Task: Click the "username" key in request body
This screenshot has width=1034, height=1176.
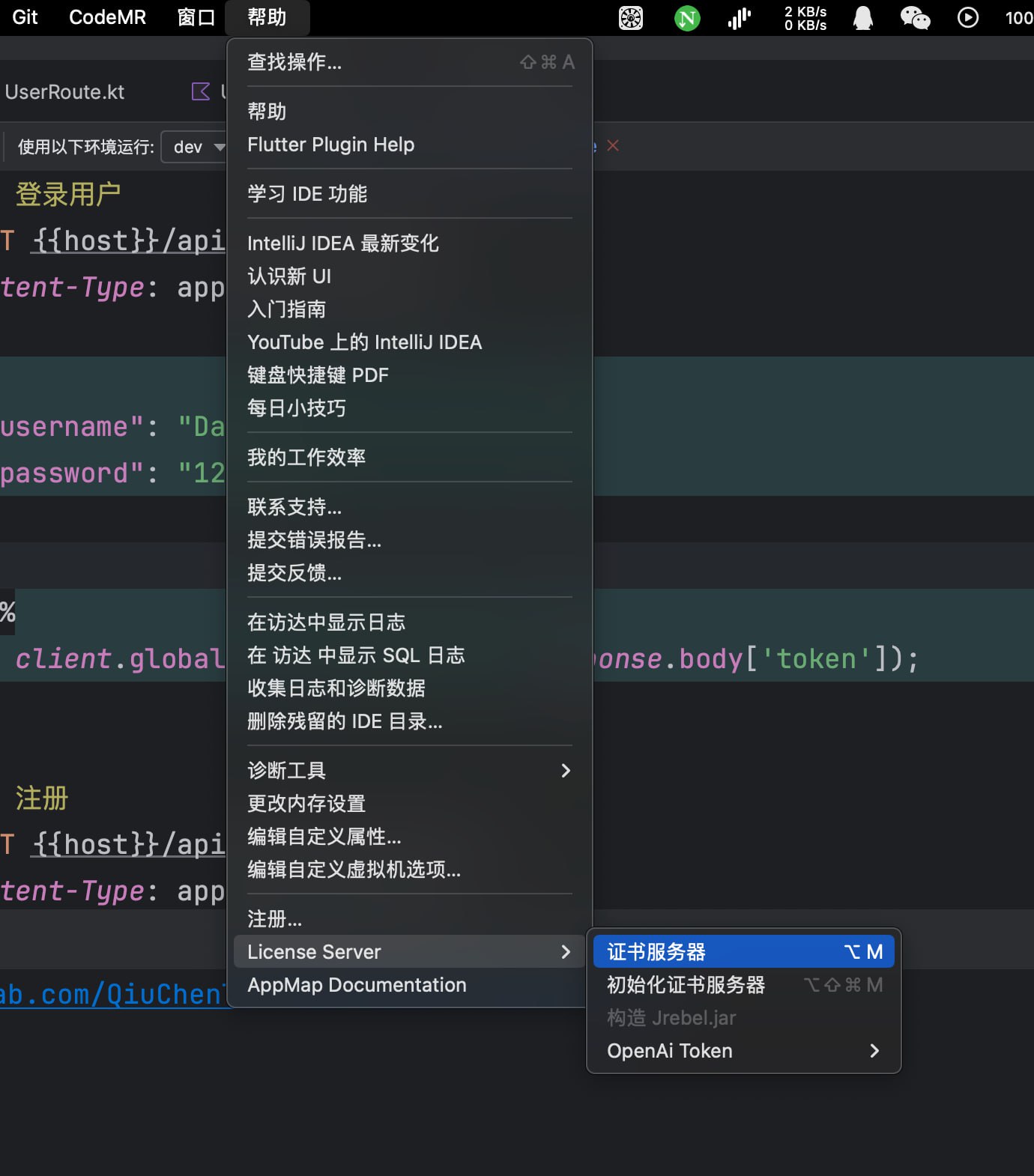Action: 72,427
